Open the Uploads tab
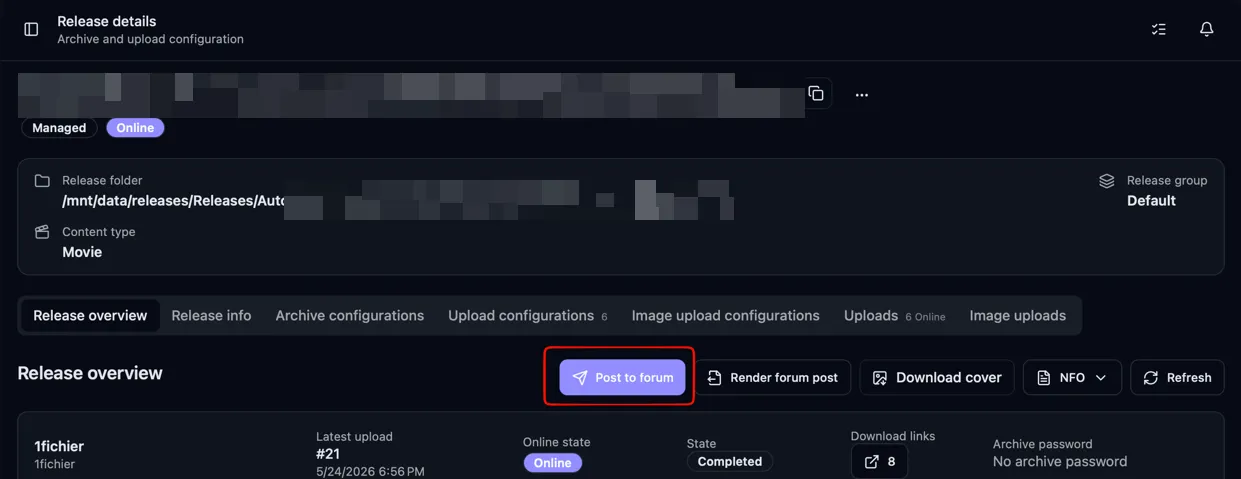This screenshot has width=1241, height=479. point(894,315)
